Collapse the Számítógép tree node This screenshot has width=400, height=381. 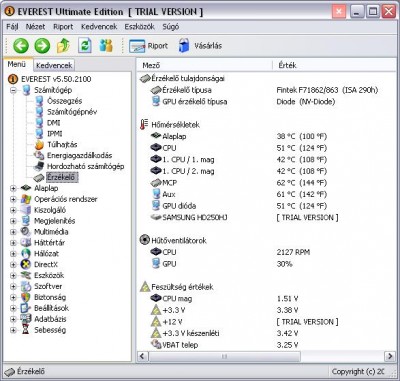click(x=13, y=90)
